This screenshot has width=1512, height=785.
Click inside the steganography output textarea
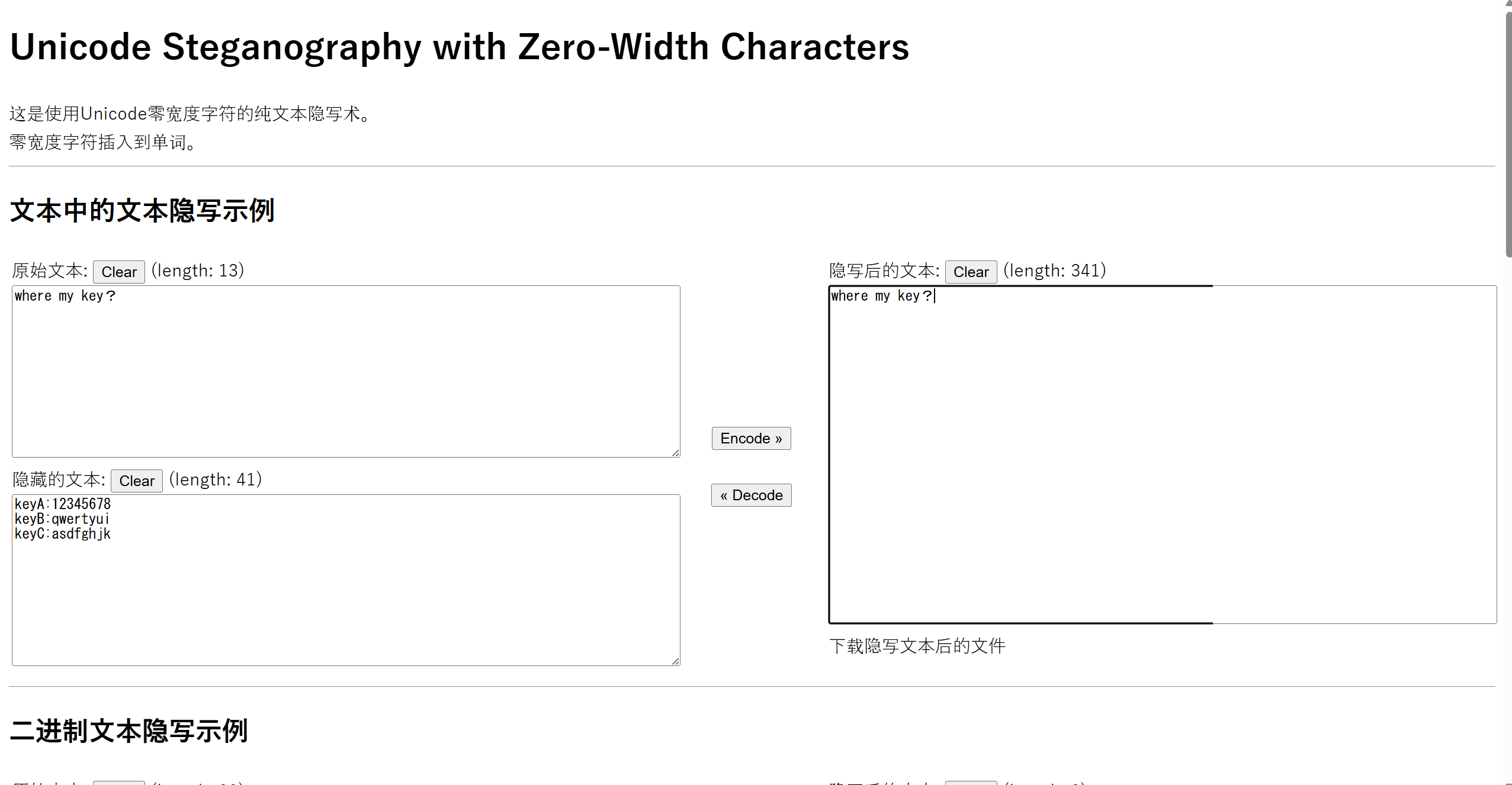coord(1162,454)
